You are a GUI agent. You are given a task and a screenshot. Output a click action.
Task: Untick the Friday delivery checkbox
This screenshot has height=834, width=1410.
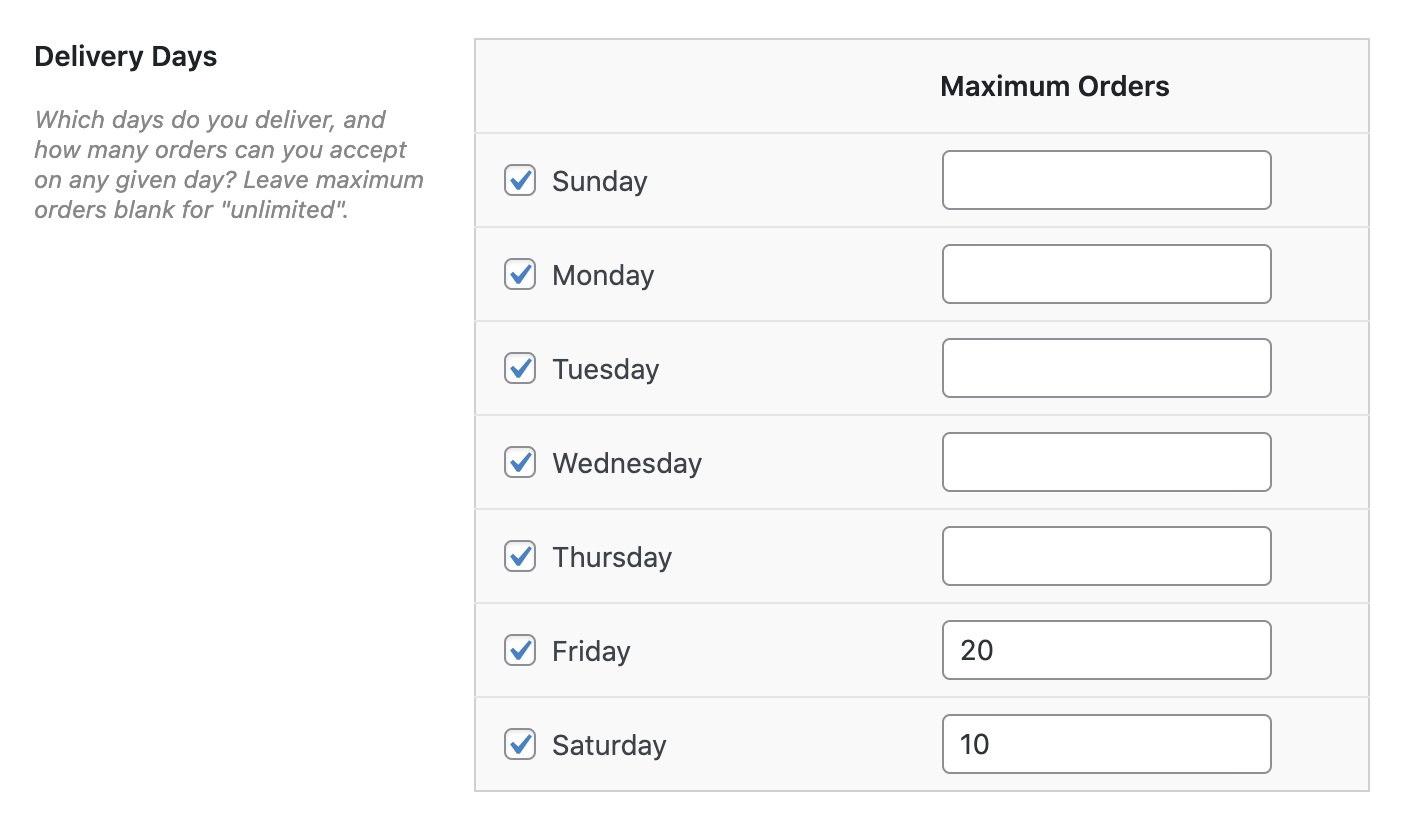[520, 651]
